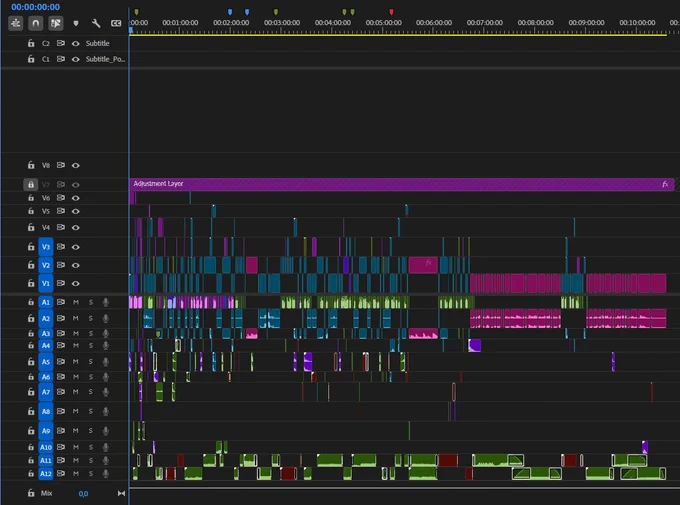The height and width of the screenshot is (505, 680).
Task: Toggle sync lock on track V2
Action: coord(61,265)
